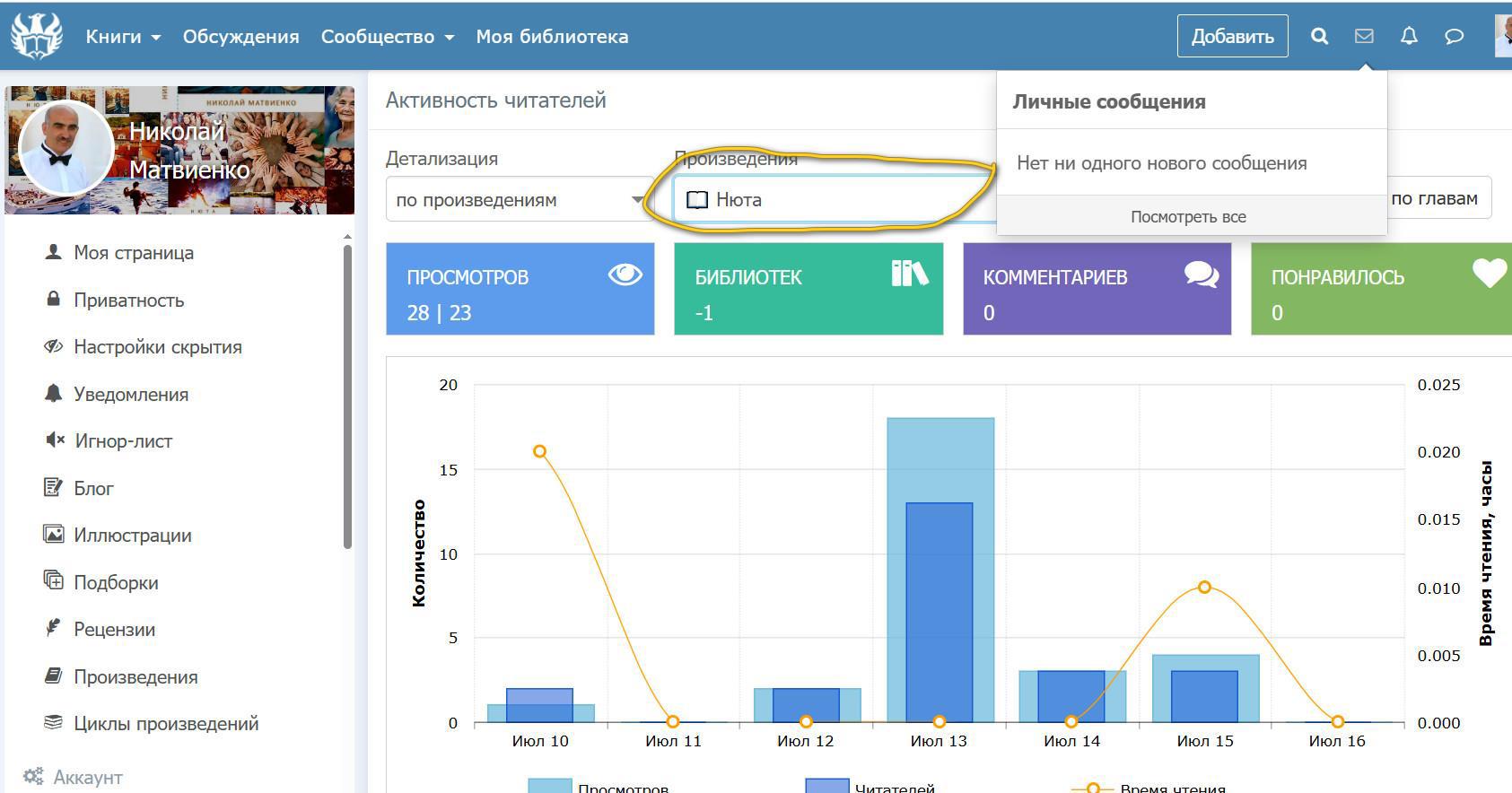Expand the Сообщество dropdown menu

click(x=387, y=37)
